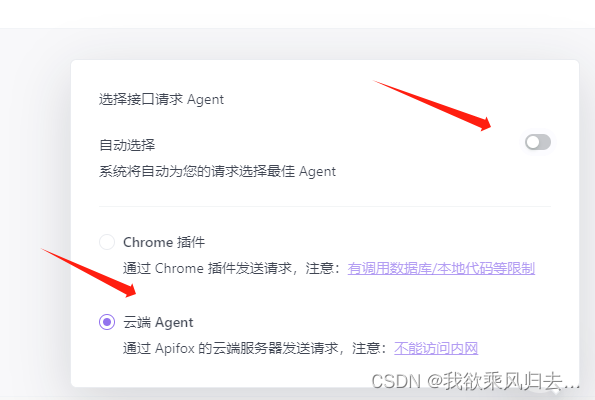
Task: Click the 通过 Chrome 插件发送请求 description text
Action: click(x=207, y=268)
